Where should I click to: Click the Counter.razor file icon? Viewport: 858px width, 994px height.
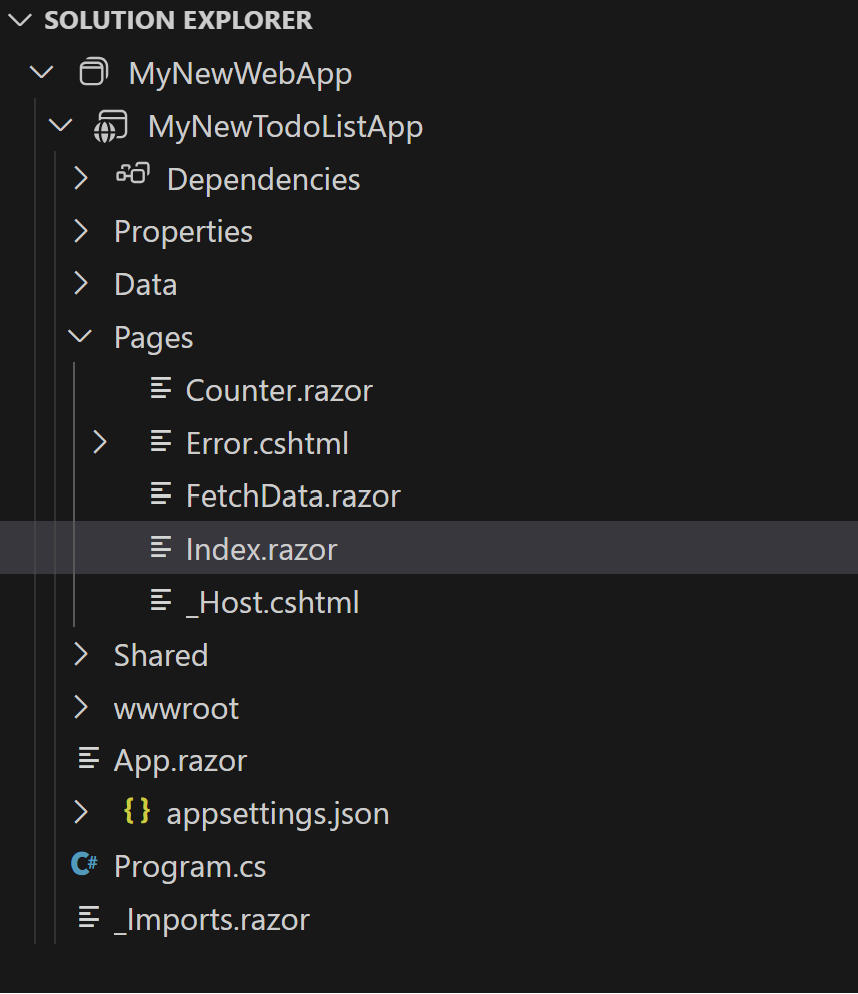160,390
